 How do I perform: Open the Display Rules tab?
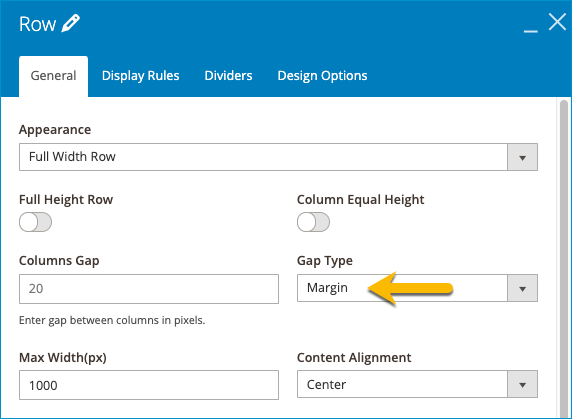[140, 76]
